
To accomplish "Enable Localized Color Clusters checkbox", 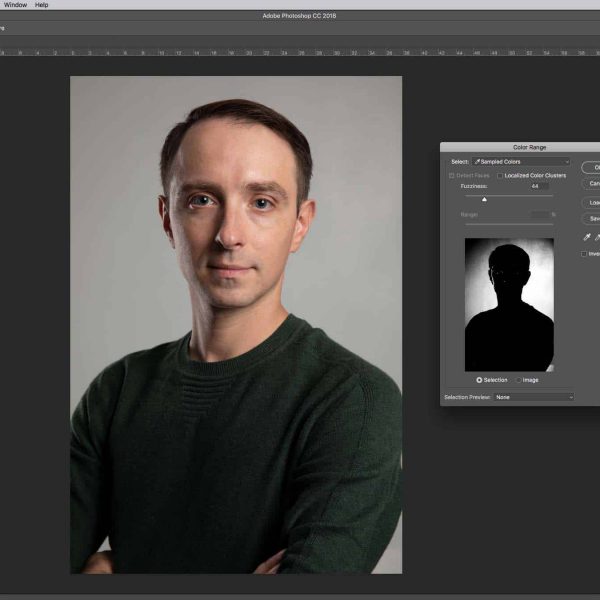I will pos(500,176).
